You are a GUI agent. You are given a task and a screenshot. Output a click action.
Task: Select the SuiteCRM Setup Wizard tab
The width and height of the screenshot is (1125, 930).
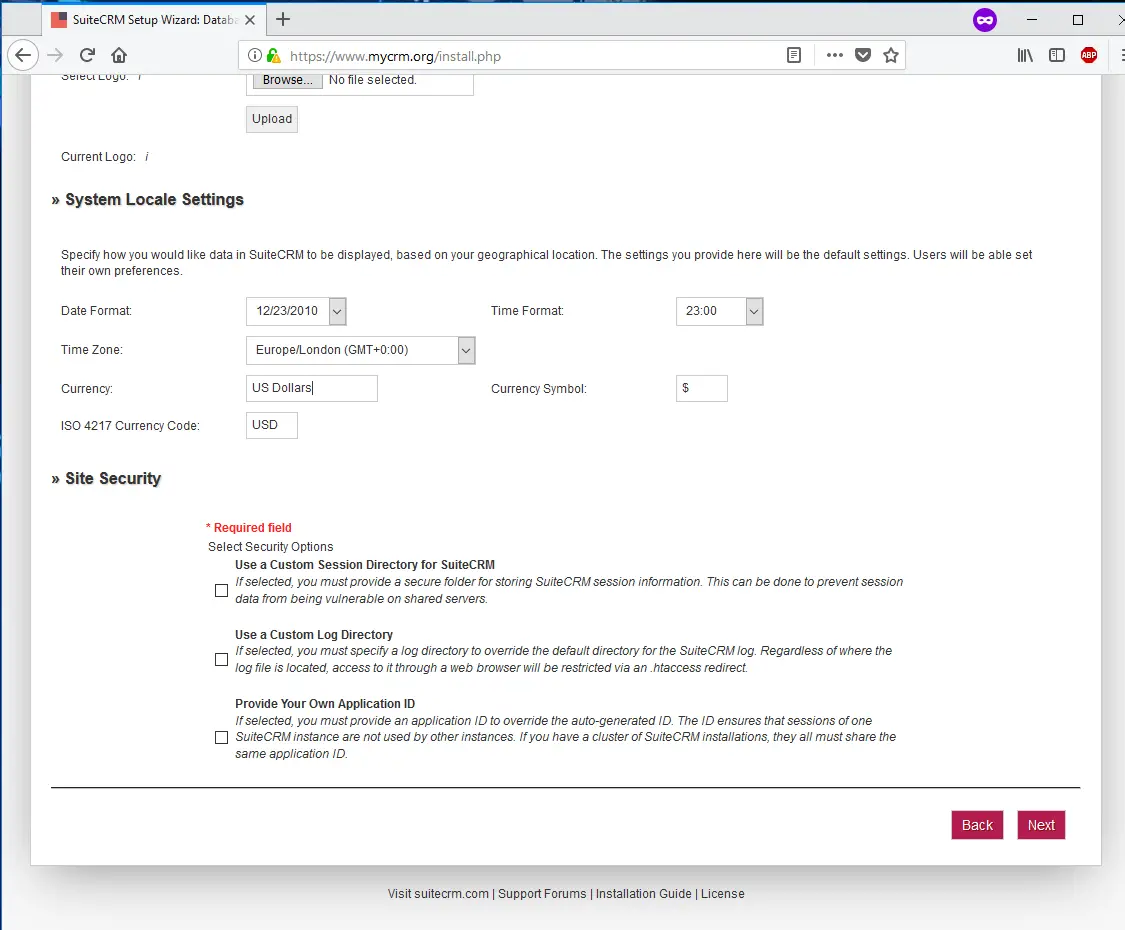pyautogui.click(x=154, y=19)
